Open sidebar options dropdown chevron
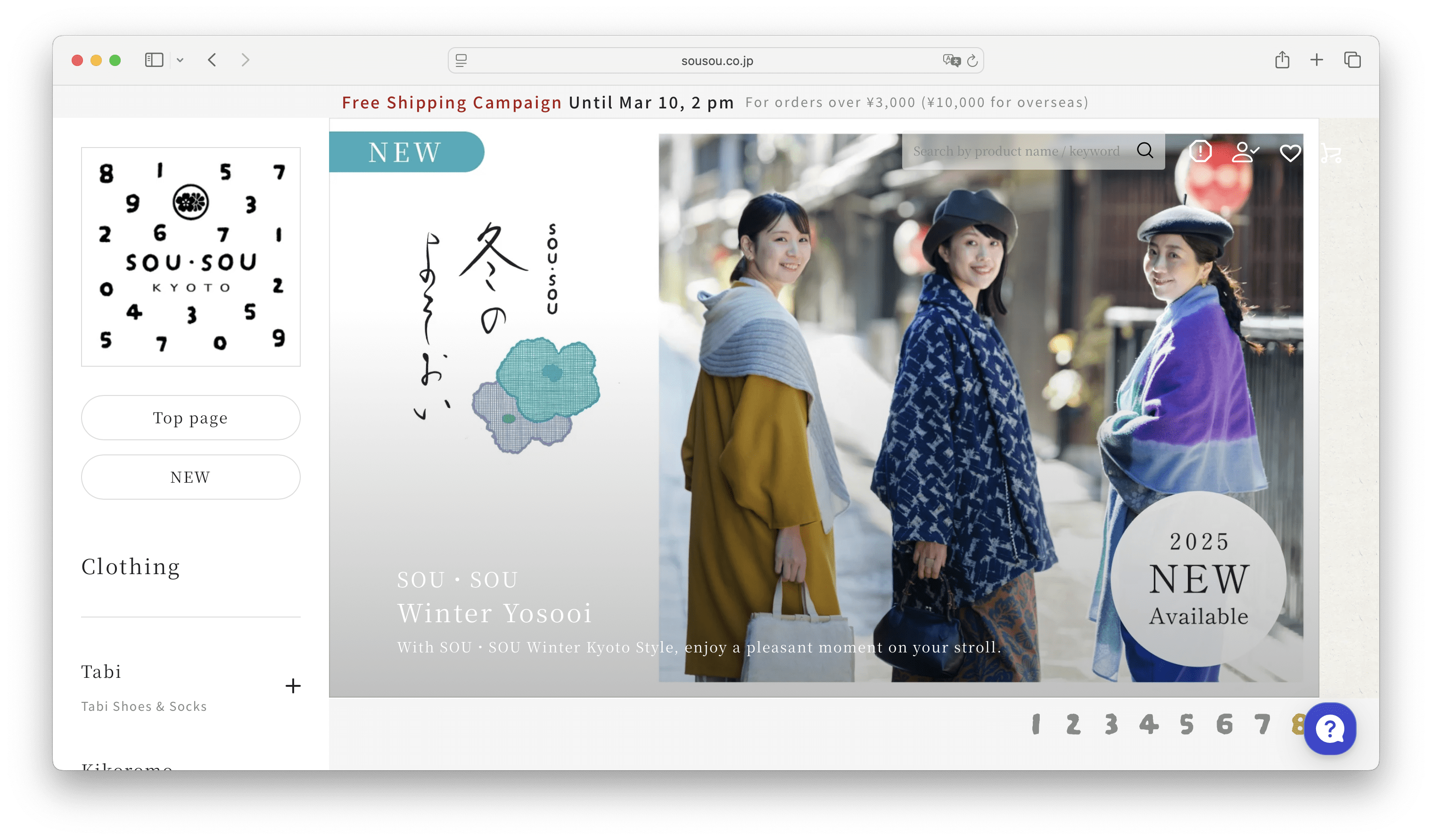The image size is (1432, 840). coord(180,60)
